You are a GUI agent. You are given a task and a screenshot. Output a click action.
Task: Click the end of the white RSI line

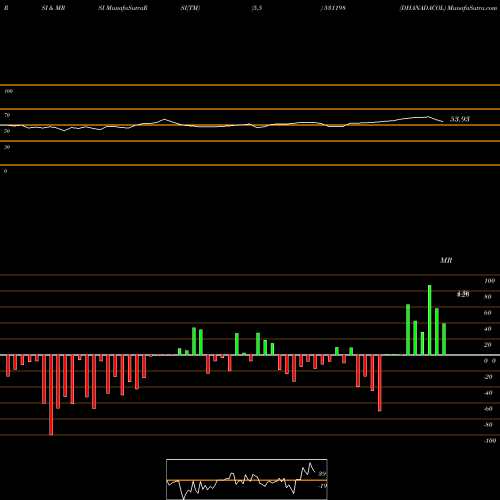(443, 121)
